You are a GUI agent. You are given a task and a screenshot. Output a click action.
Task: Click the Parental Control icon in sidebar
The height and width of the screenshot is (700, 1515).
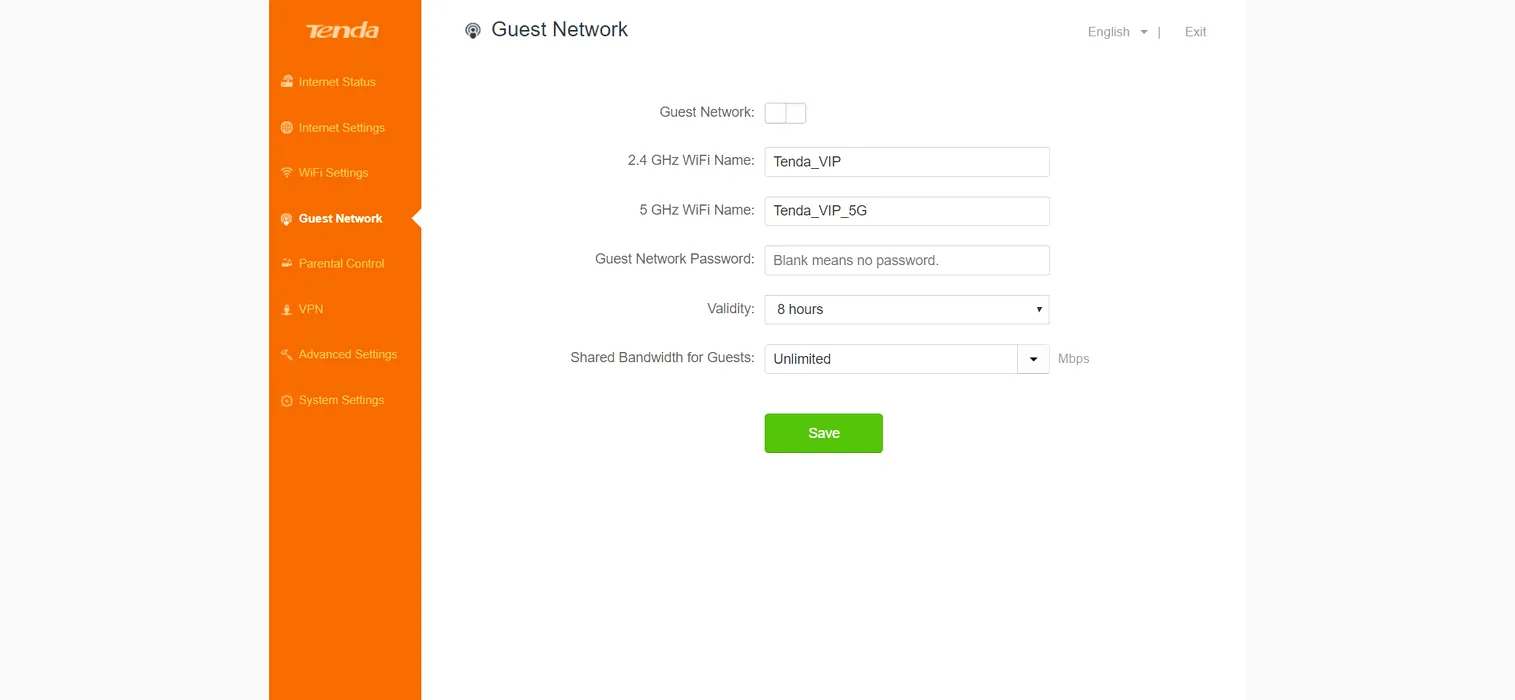[287, 264]
